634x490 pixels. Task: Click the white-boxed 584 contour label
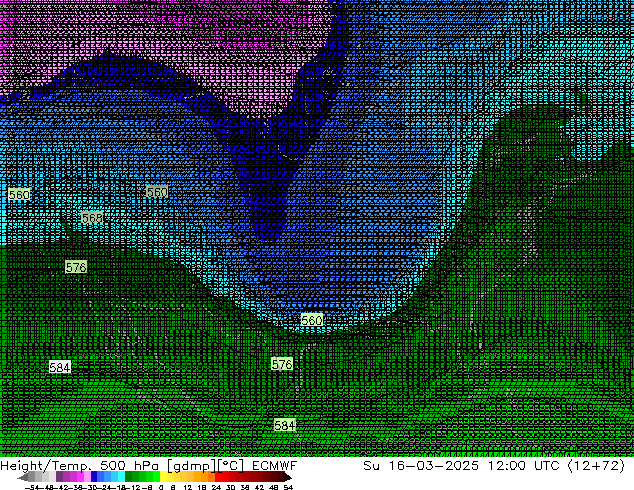[60, 367]
